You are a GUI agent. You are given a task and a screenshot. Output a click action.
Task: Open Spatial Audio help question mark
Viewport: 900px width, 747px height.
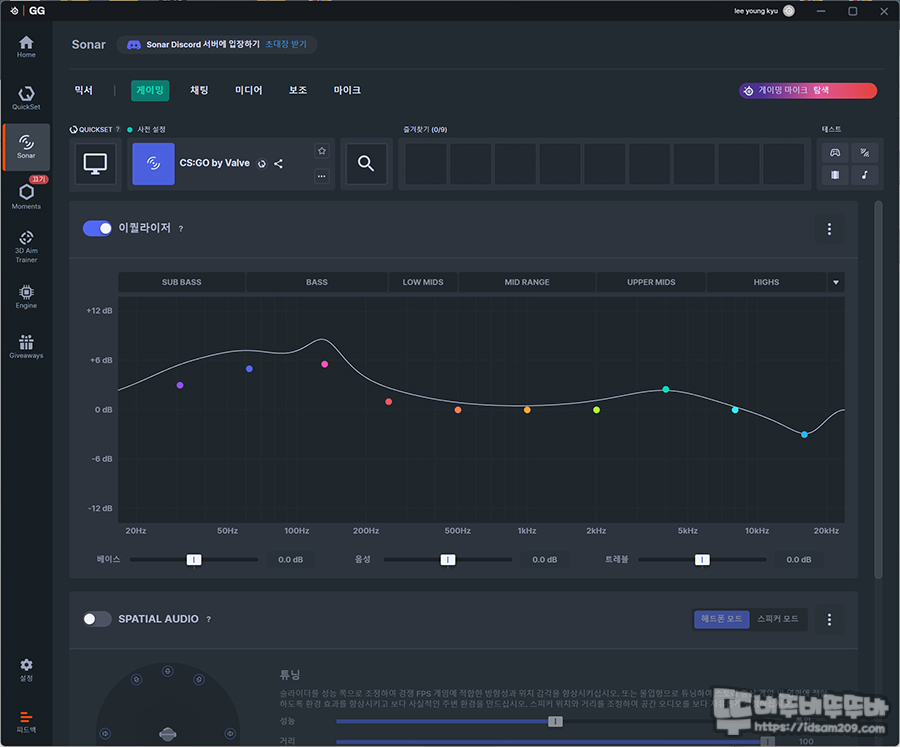pyautogui.click(x=208, y=620)
